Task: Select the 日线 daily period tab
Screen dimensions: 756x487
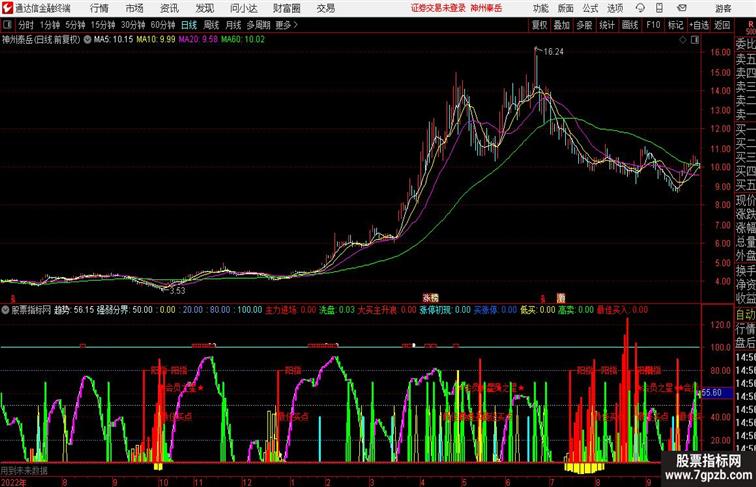Action: (x=189, y=25)
